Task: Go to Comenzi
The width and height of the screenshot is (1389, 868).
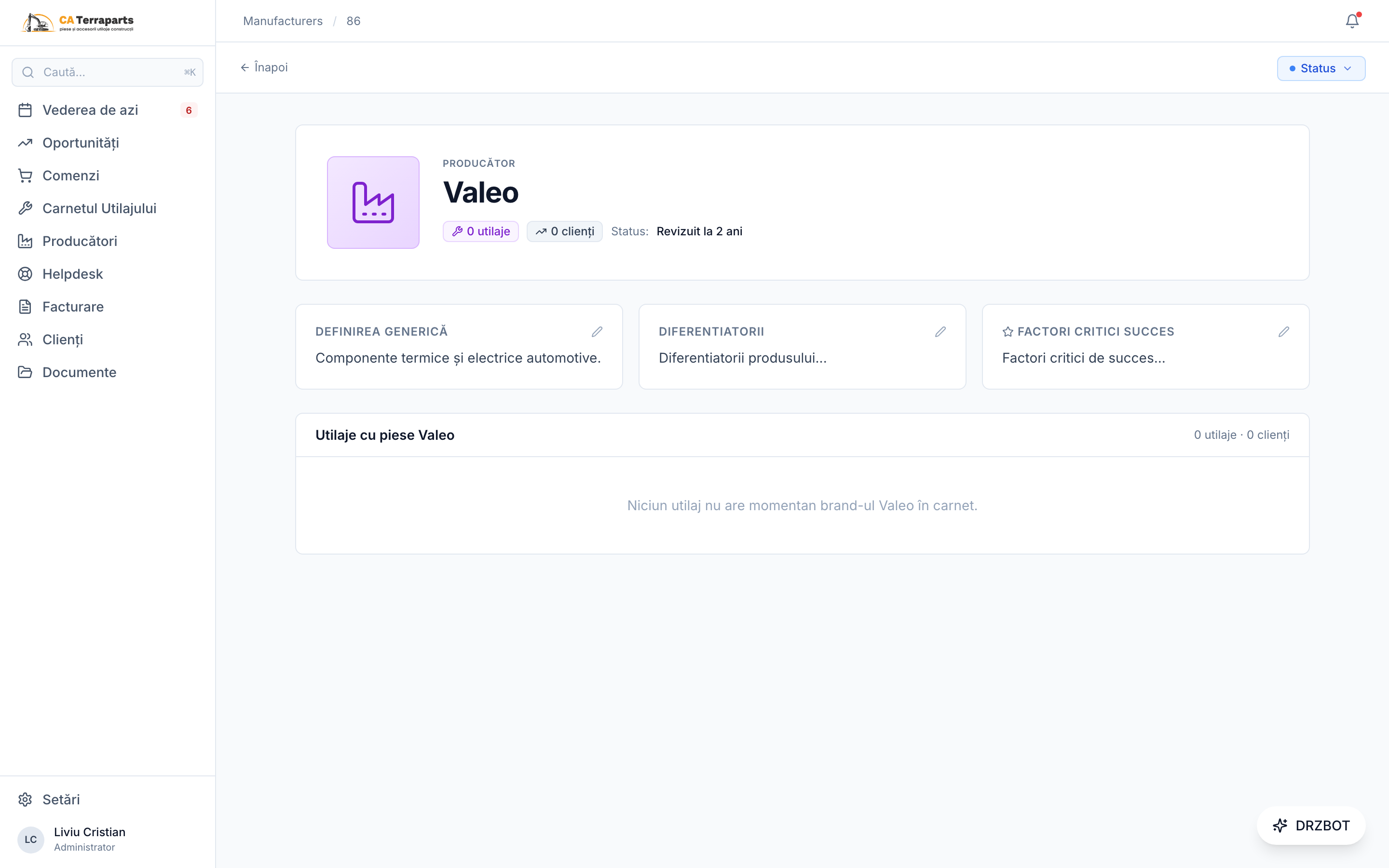Action: tap(108, 176)
